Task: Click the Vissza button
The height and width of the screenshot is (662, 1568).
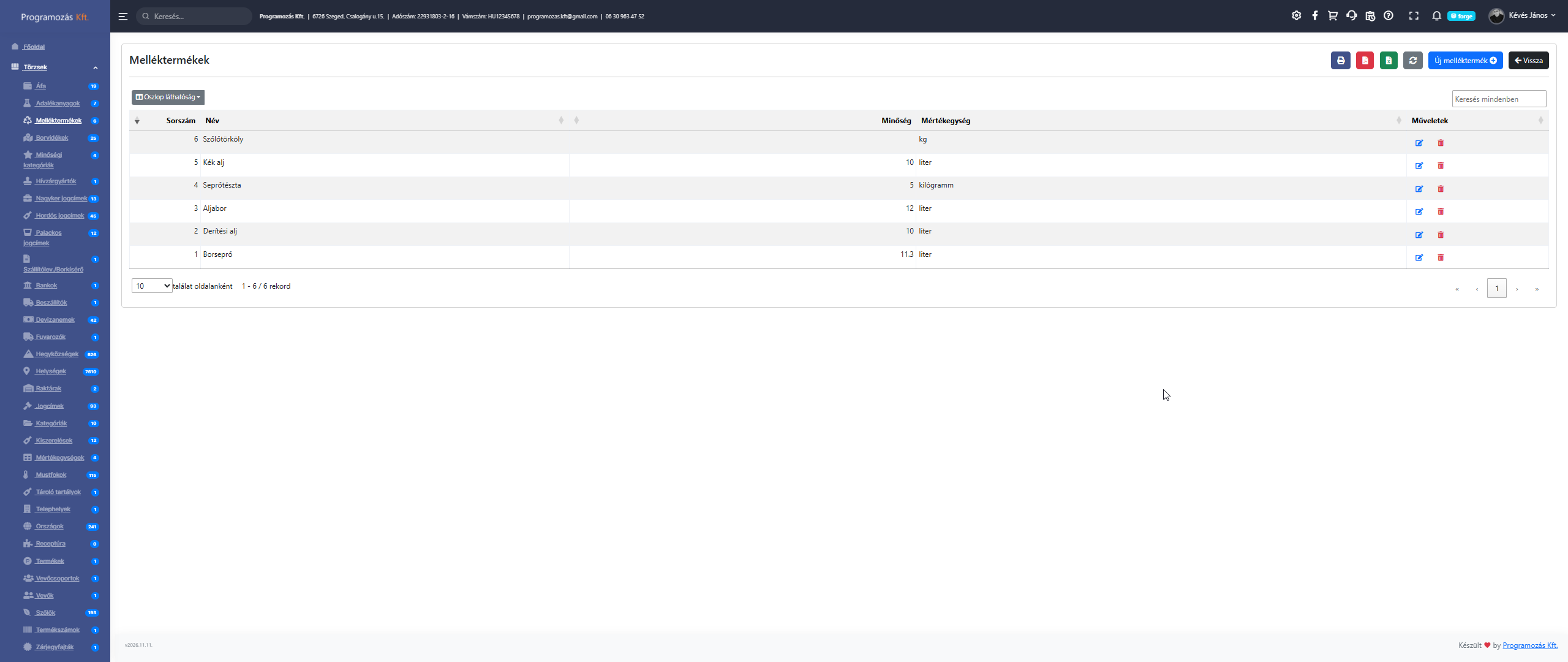Action: coord(1528,61)
